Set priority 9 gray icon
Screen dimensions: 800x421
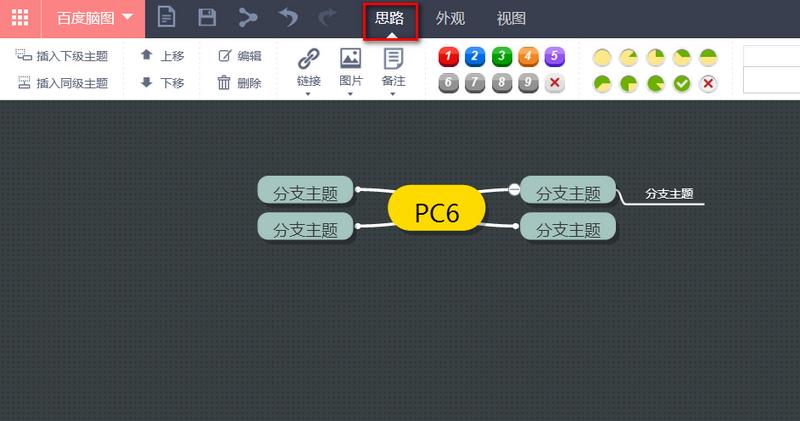coord(528,83)
